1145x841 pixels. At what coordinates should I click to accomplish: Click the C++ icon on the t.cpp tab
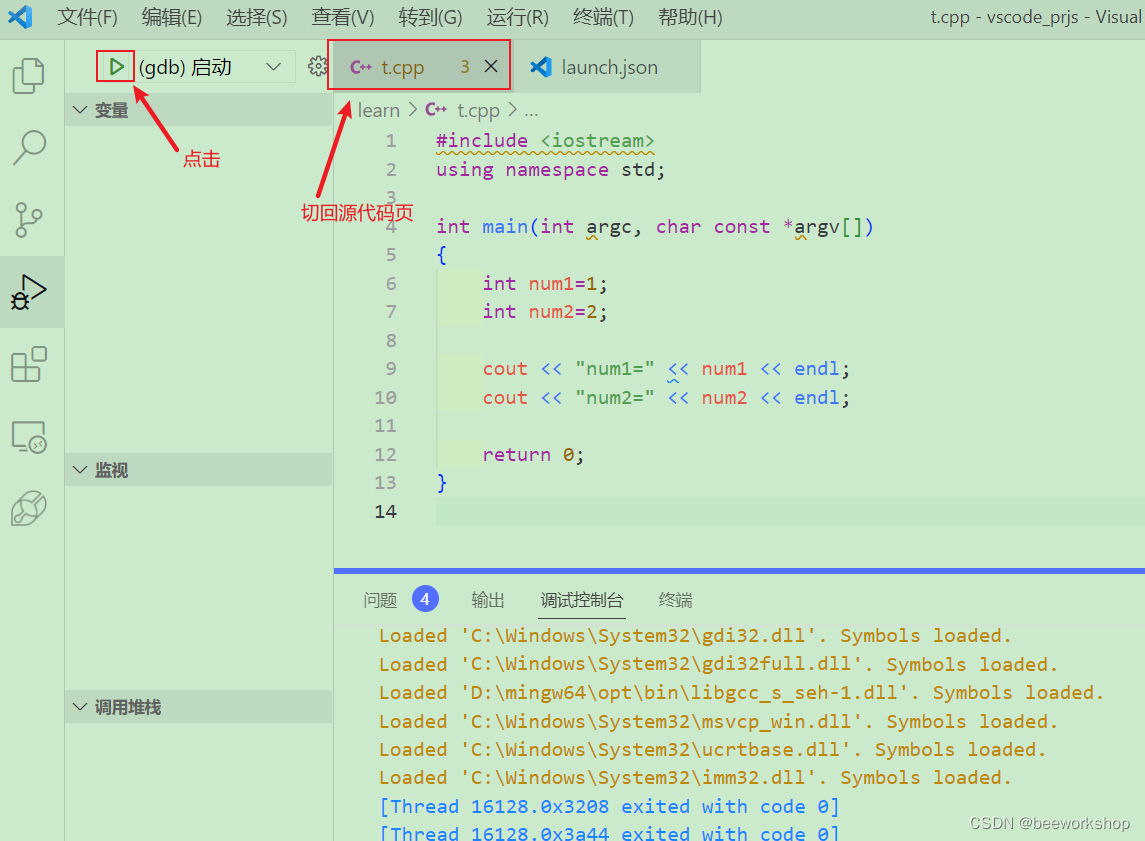click(361, 67)
